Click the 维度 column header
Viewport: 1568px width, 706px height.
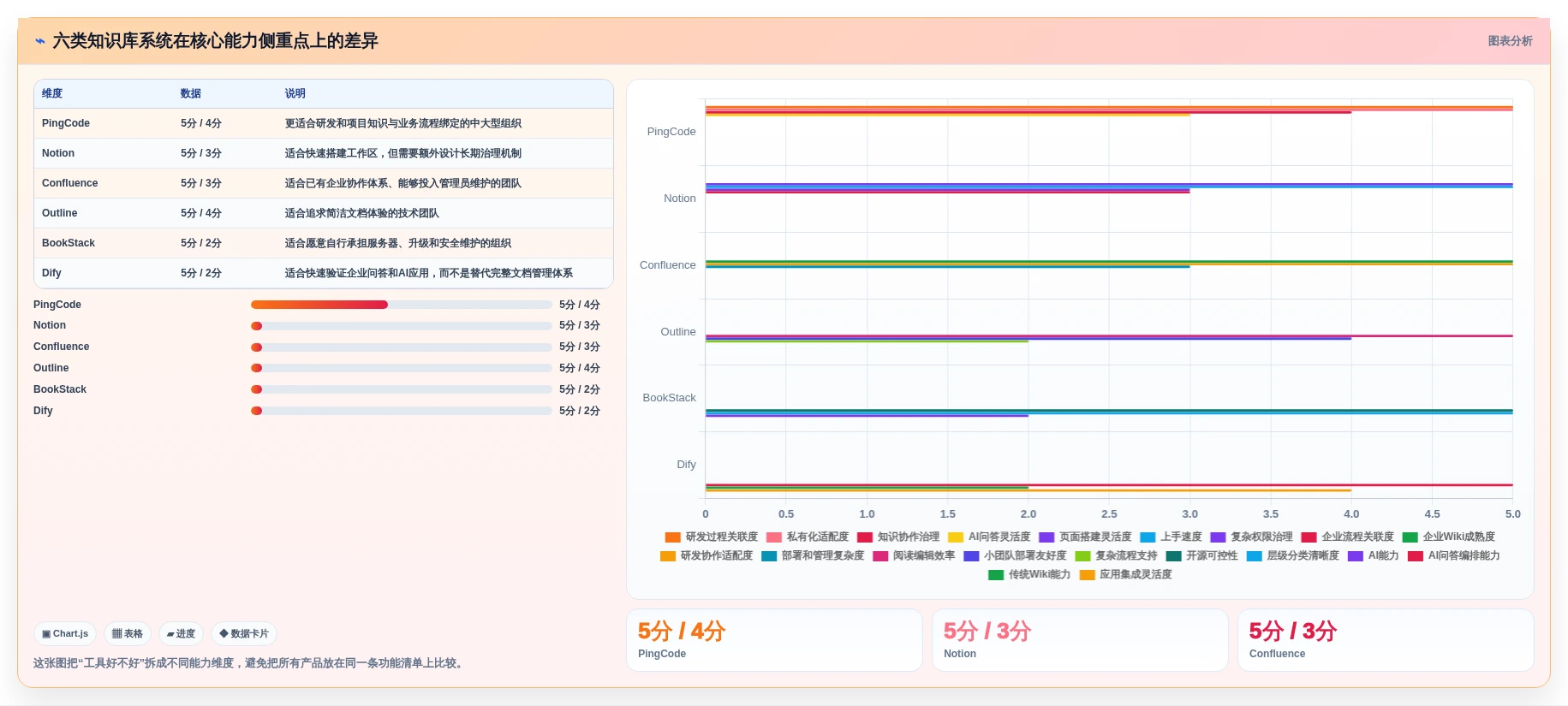pyautogui.click(x=52, y=93)
